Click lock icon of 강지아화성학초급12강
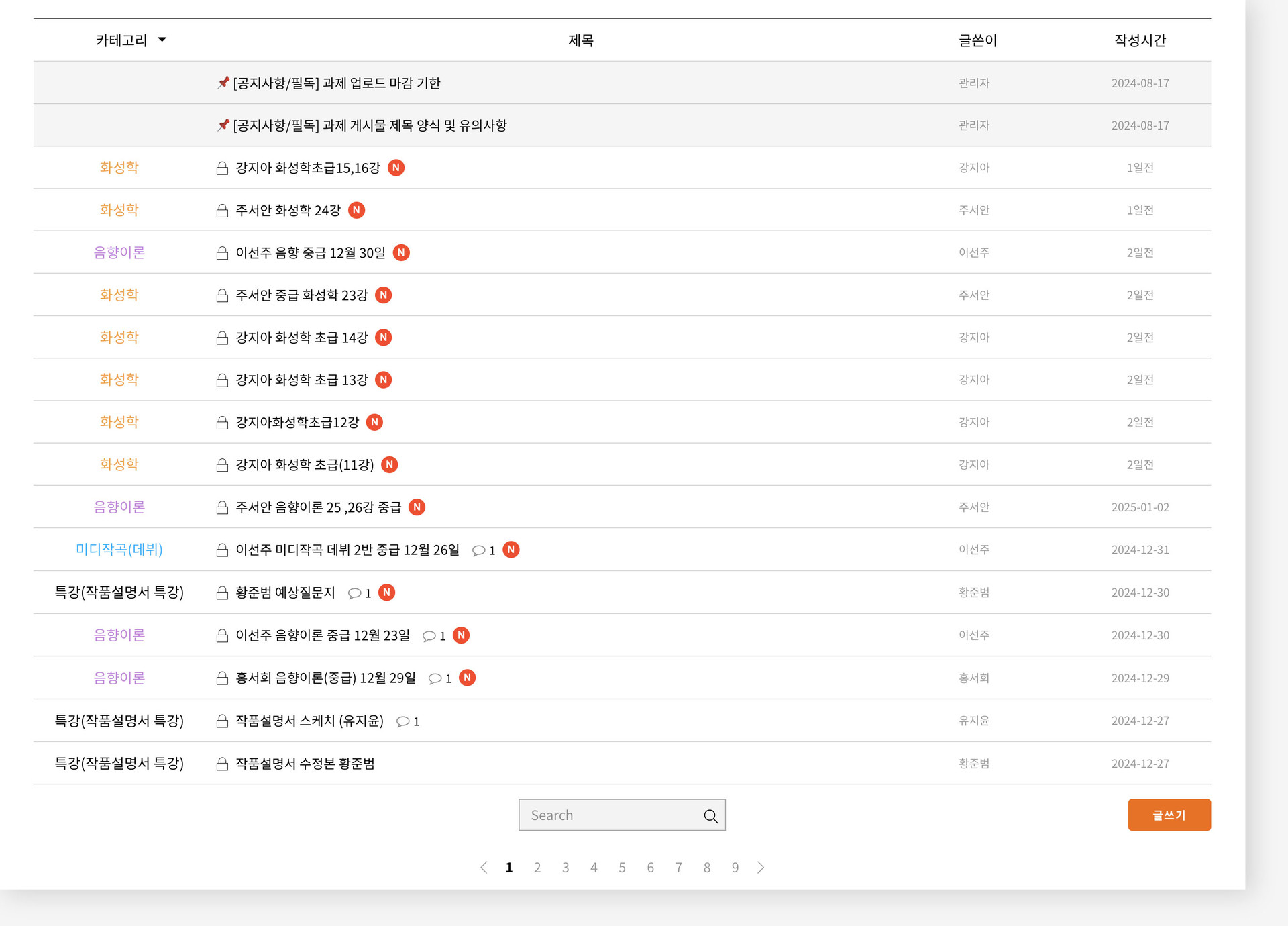The image size is (1288, 926). pyautogui.click(x=222, y=423)
